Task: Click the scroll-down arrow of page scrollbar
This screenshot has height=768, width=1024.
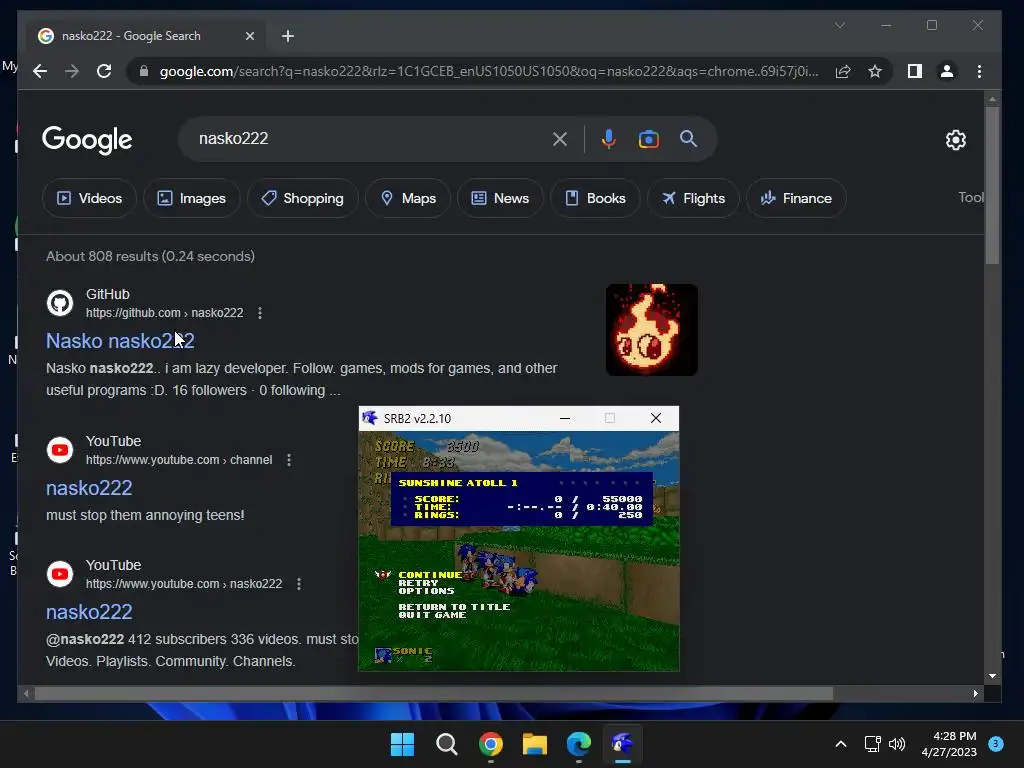Action: click(992, 676)
